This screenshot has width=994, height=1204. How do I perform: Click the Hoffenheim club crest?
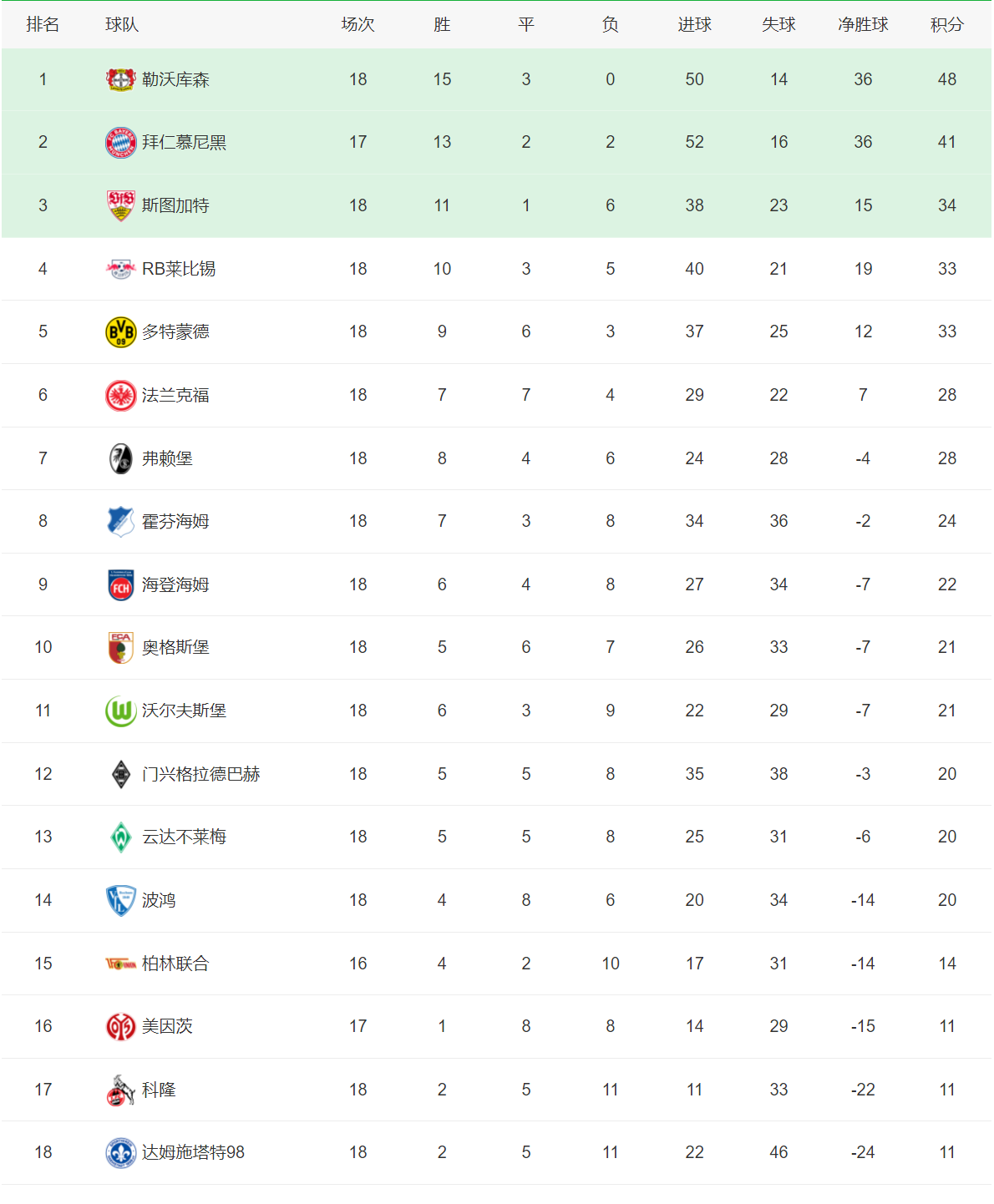[121, 522]
